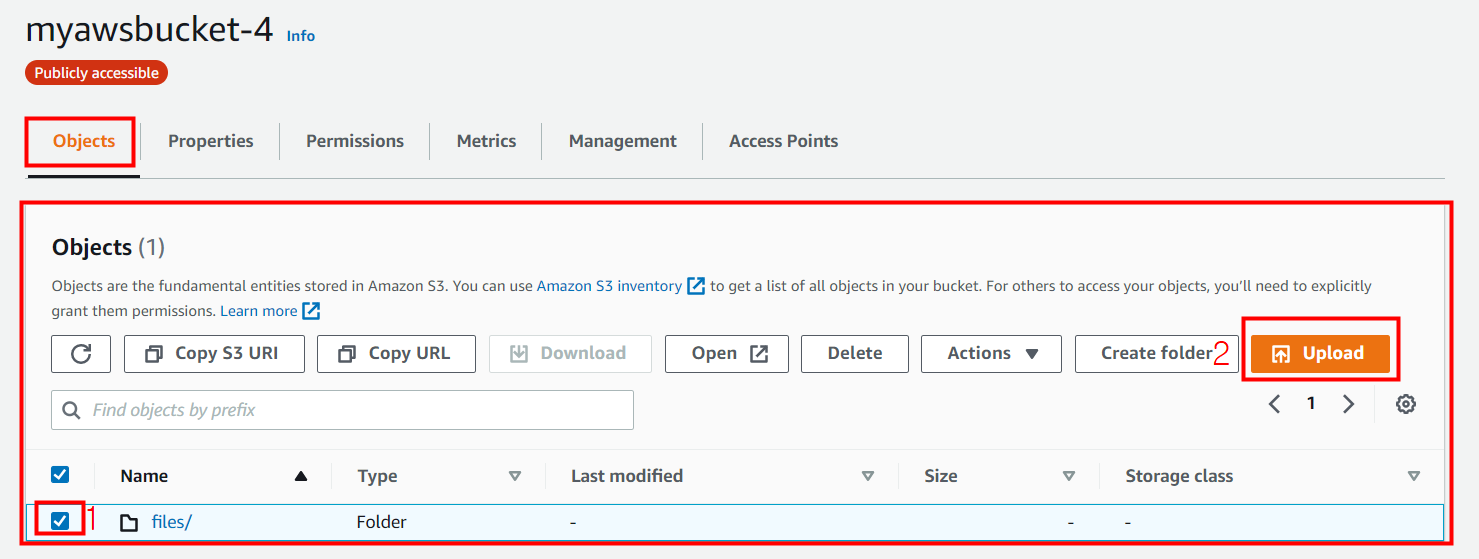Image resolution: width=1479 pixels, height=559 pixels.
Task: Go to next page arrow
Action: pyautogui.click(x=1348, y=404)
